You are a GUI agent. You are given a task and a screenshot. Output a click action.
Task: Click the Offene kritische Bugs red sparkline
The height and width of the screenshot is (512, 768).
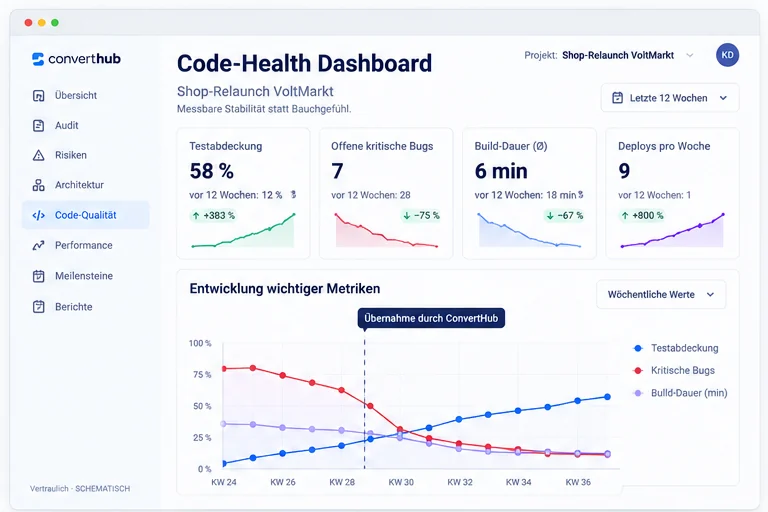[x=386, y=230]
